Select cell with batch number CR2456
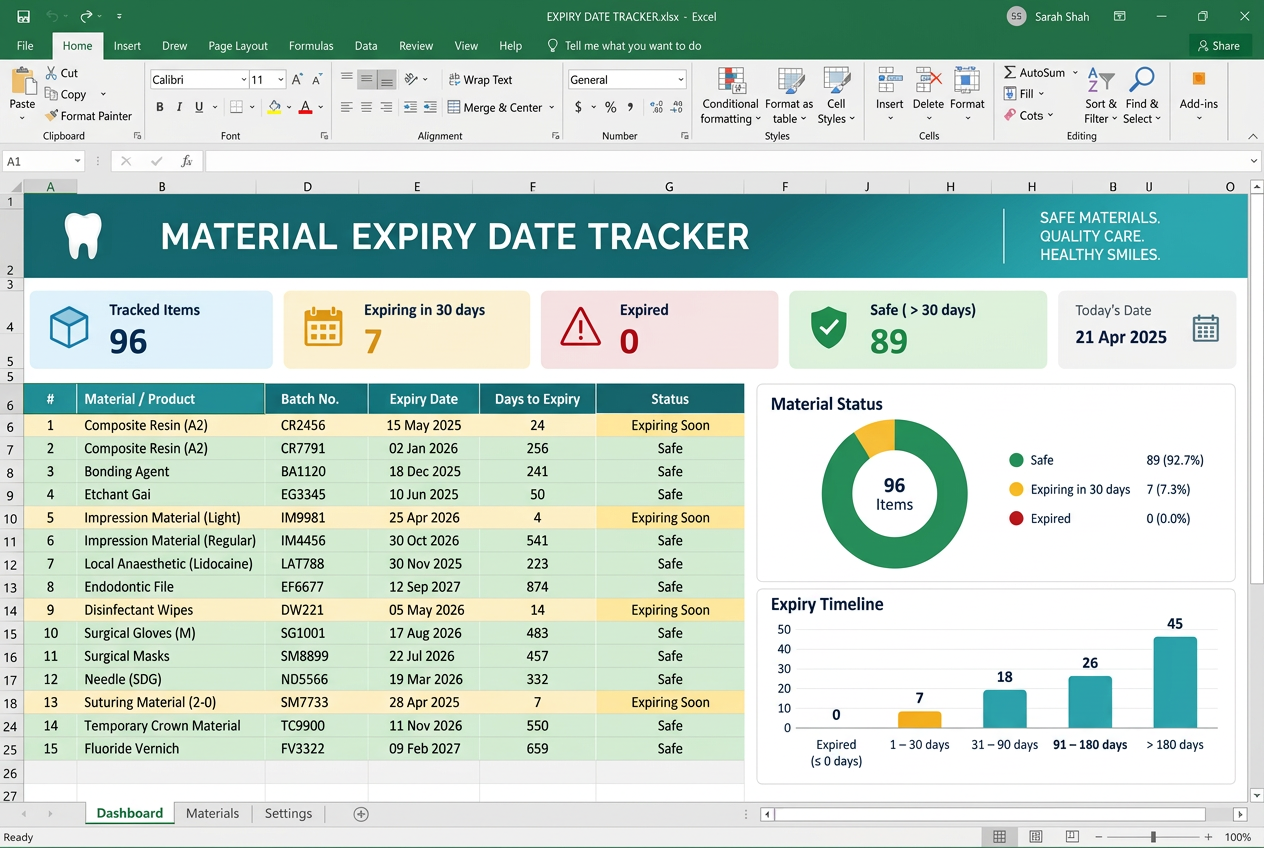The height and width of the screenshot is (848, 1264). tap(316, 425)
